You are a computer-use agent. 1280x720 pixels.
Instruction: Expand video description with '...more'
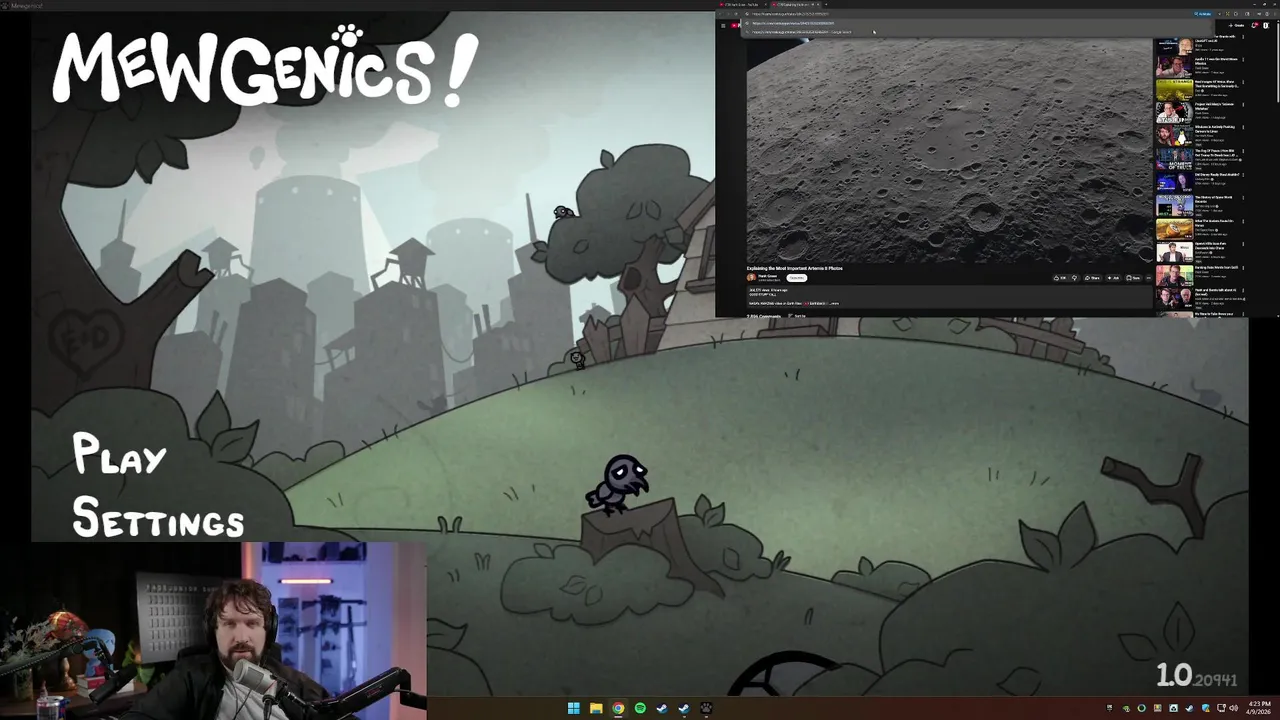point(834,303)
